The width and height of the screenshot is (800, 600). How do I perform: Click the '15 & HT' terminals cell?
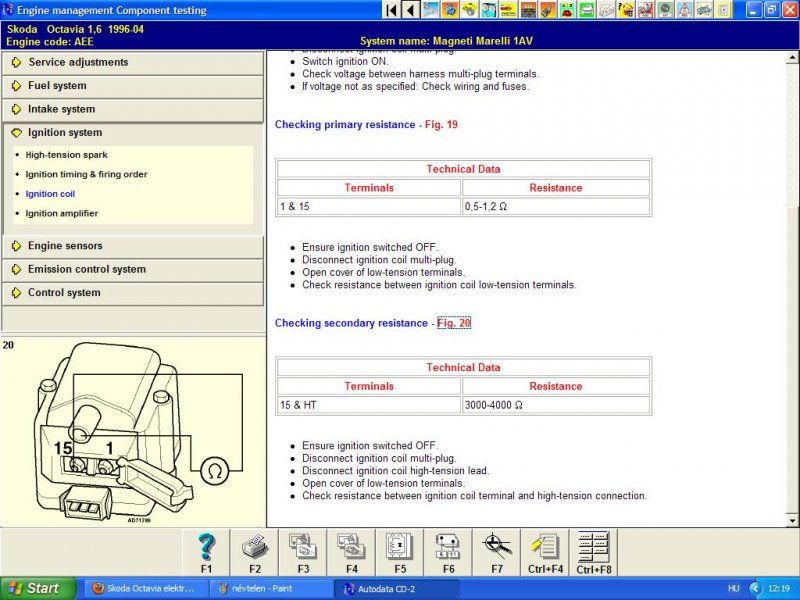[368, 405]
